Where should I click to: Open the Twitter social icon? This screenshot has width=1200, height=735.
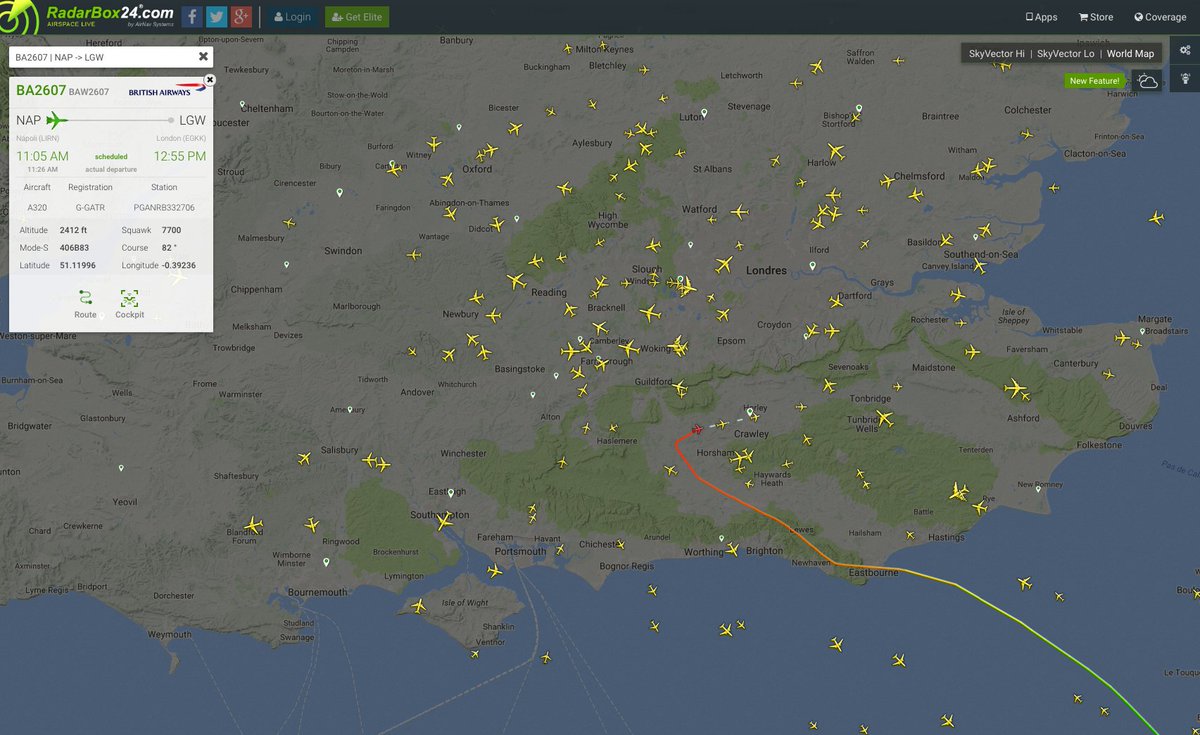[x=216, y=17]
